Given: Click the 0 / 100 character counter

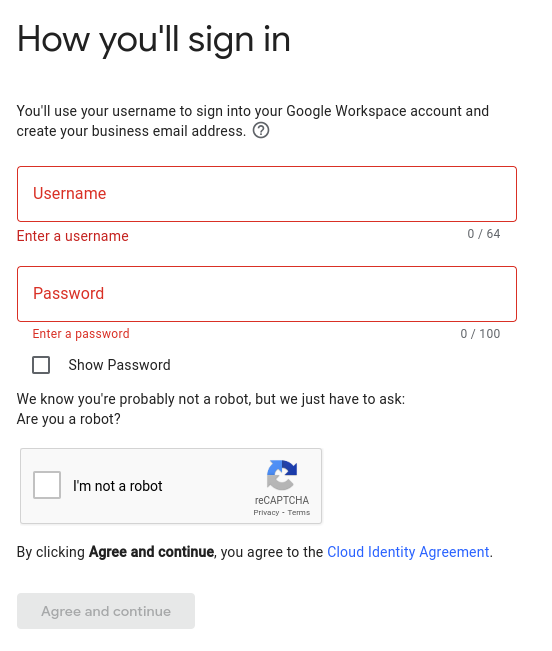Looking at the screenshot, I should point(480,334).
